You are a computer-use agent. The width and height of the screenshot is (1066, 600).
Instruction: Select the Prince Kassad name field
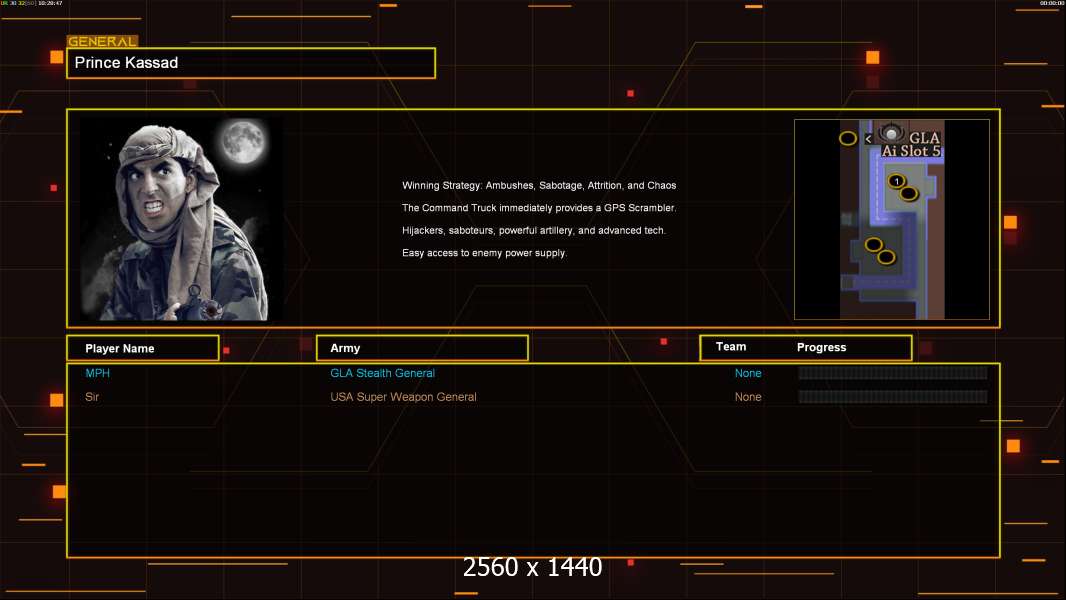pos(251,63)
